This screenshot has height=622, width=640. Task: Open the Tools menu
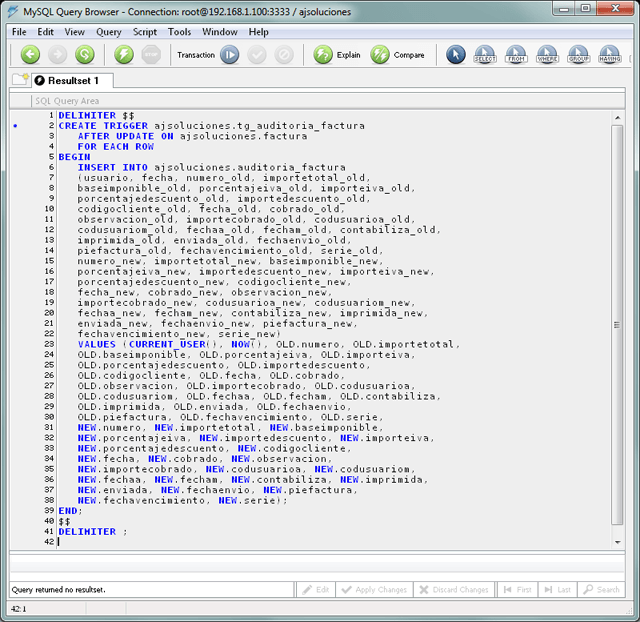[x=180, y=32]
